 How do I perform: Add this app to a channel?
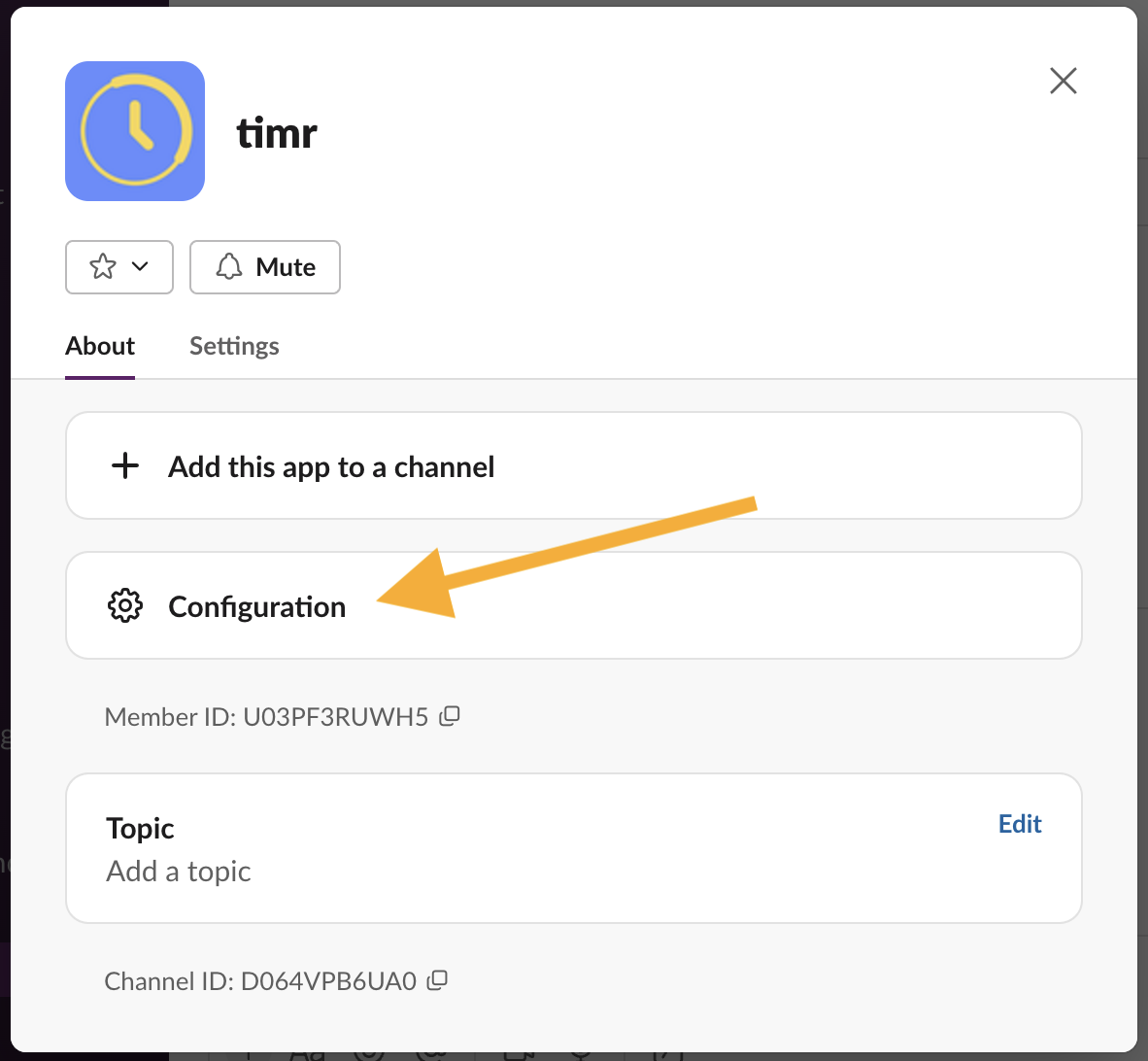point(574,465)
